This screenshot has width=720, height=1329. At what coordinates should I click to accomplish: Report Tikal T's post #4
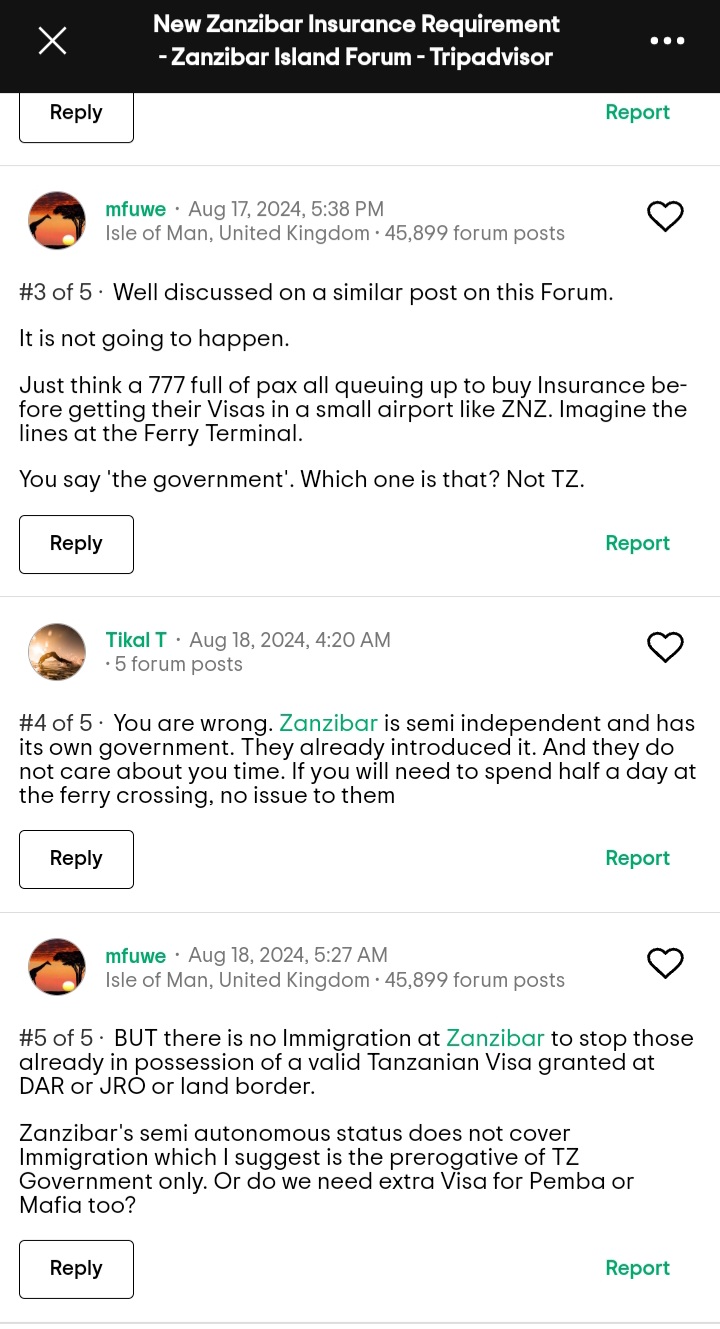[x=637, y=858]
